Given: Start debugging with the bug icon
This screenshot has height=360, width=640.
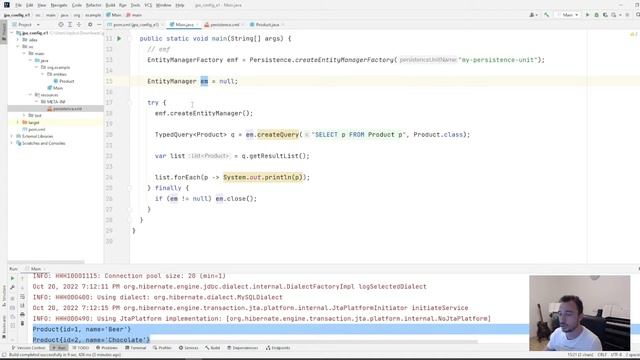Looking at the screenshot, I should click(596, 15).
